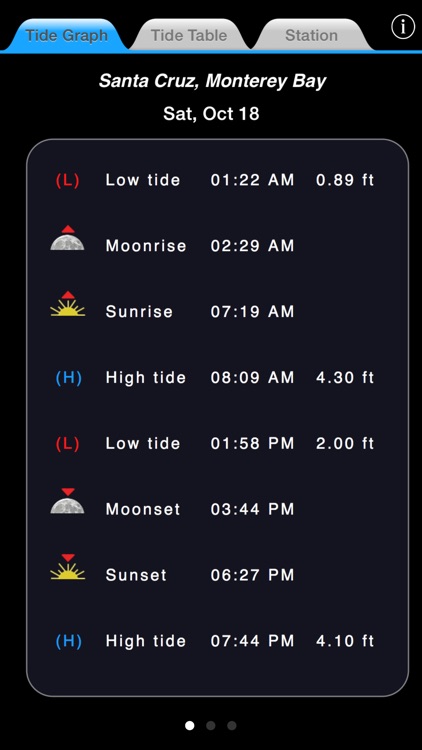This screenshot has width=422, height=750.
Task: Tap red (L) marker at 01:58 PM
Action: click(68, 444)
